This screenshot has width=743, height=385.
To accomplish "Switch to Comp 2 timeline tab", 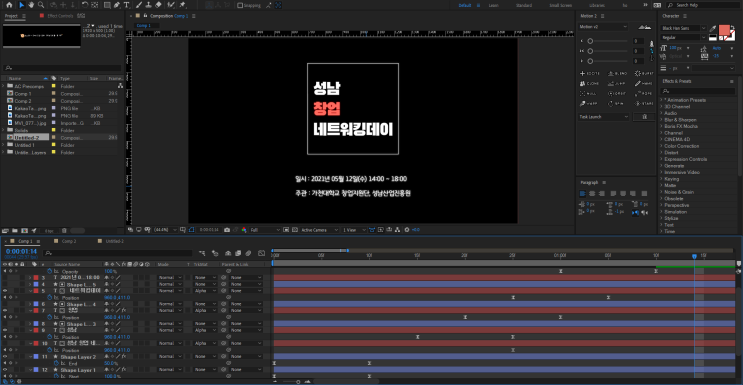I will [69, 241].
